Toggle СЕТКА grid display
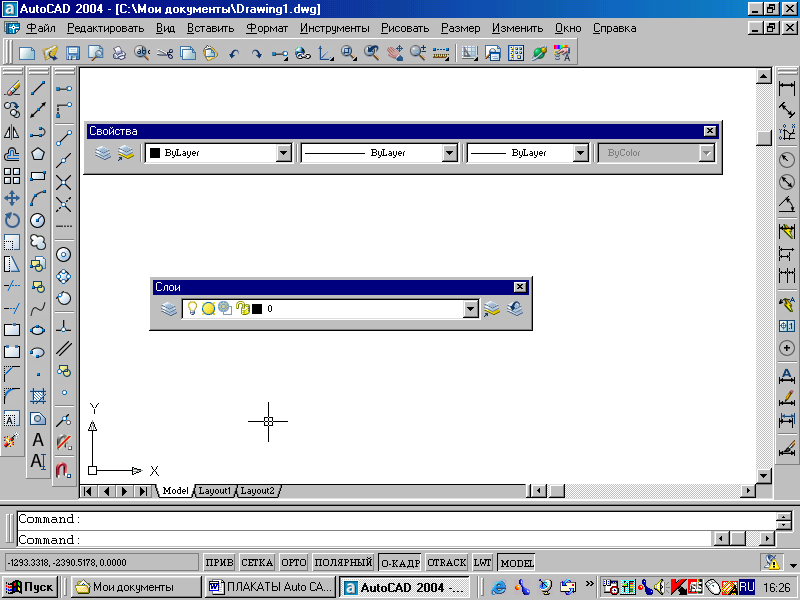This screenshot has width=800, height=600. click(x=257, y=562)
